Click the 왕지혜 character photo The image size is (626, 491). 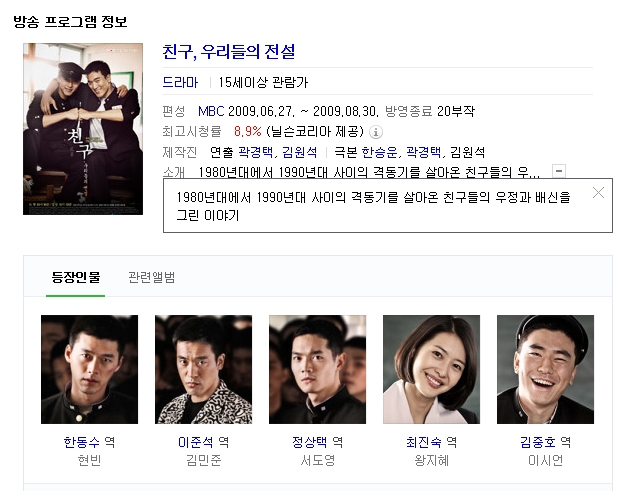coord(432,369)
